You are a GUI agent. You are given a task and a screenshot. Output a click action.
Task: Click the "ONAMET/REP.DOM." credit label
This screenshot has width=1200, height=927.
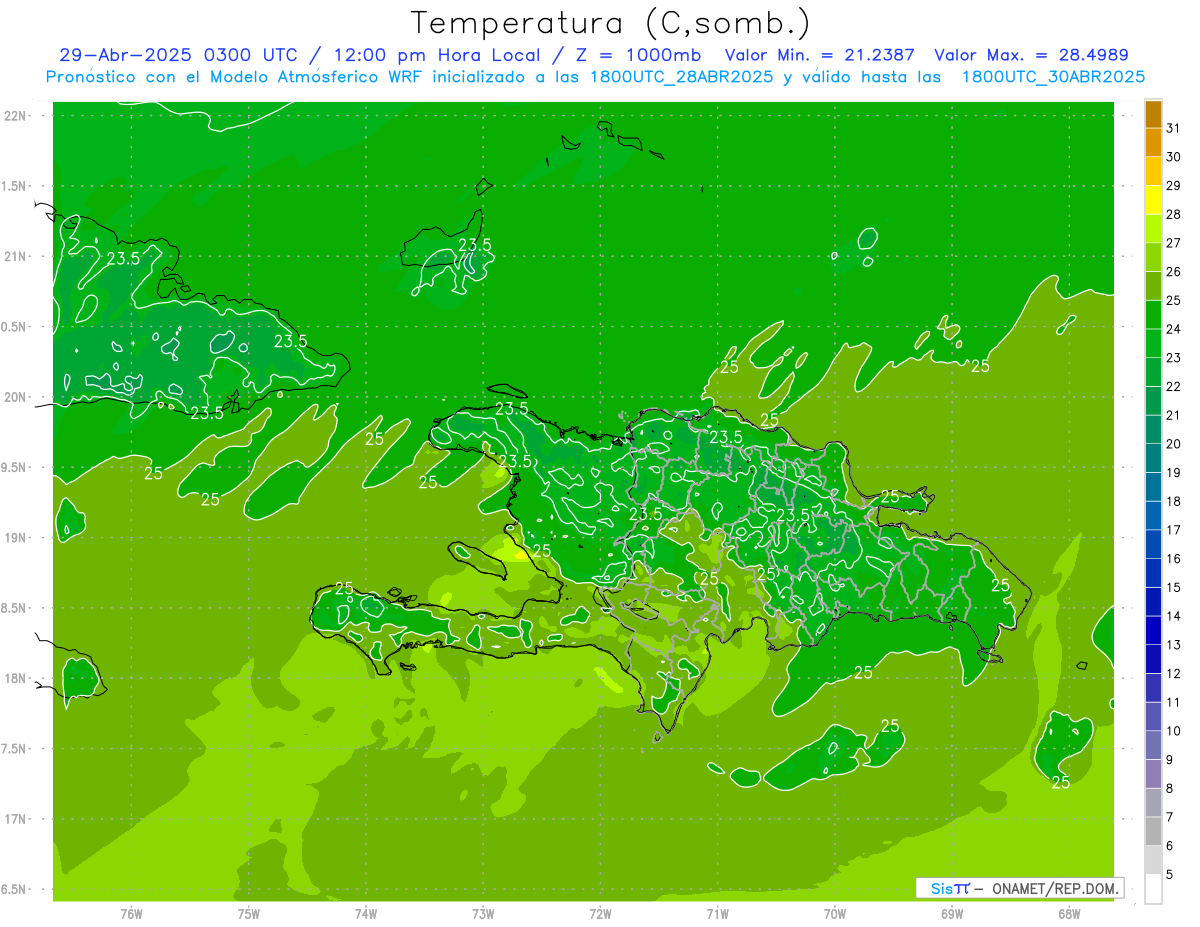[x=1054, y=888]
